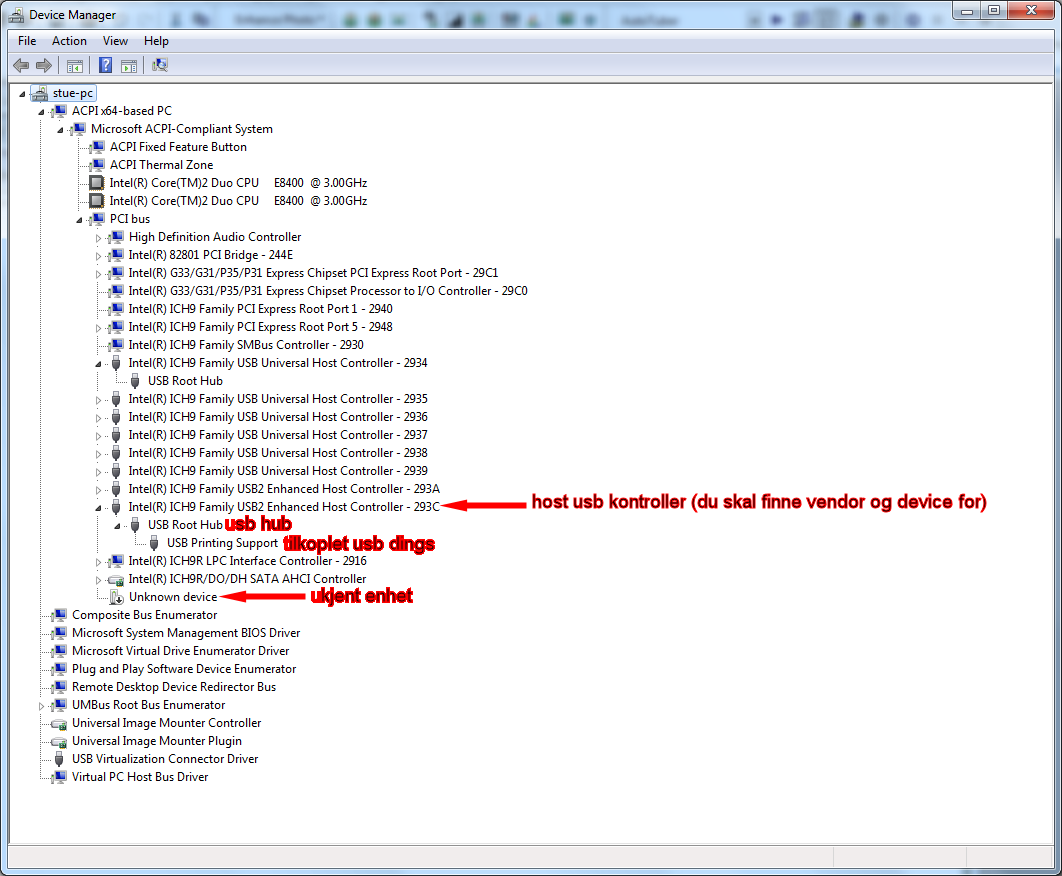The image size is (1062, 876).
Task: Expand USB Universal Host Controller 2937
Action: tap(98, 436)
